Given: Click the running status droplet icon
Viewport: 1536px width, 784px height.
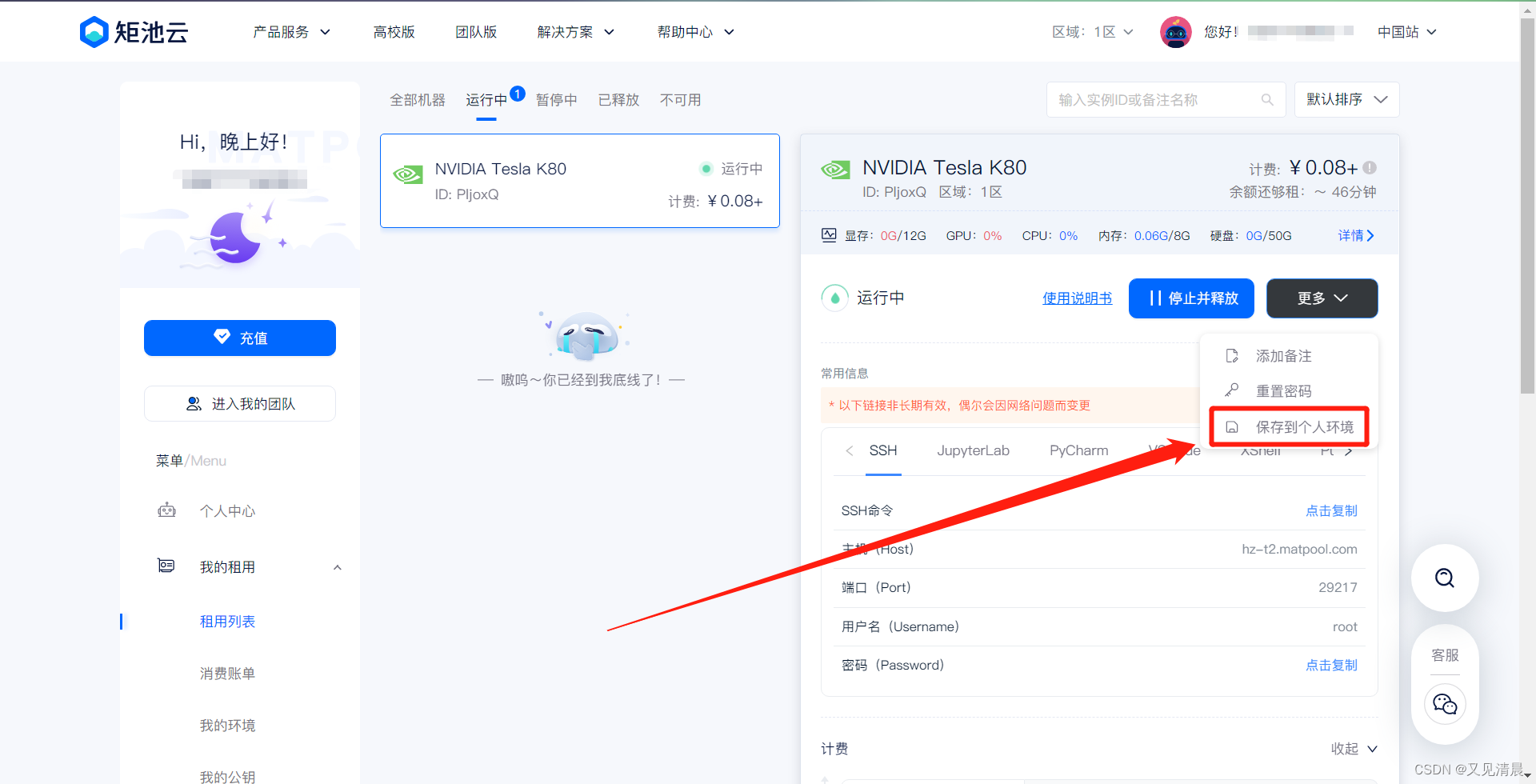Looking at the screenshot, I should point(834,298).
